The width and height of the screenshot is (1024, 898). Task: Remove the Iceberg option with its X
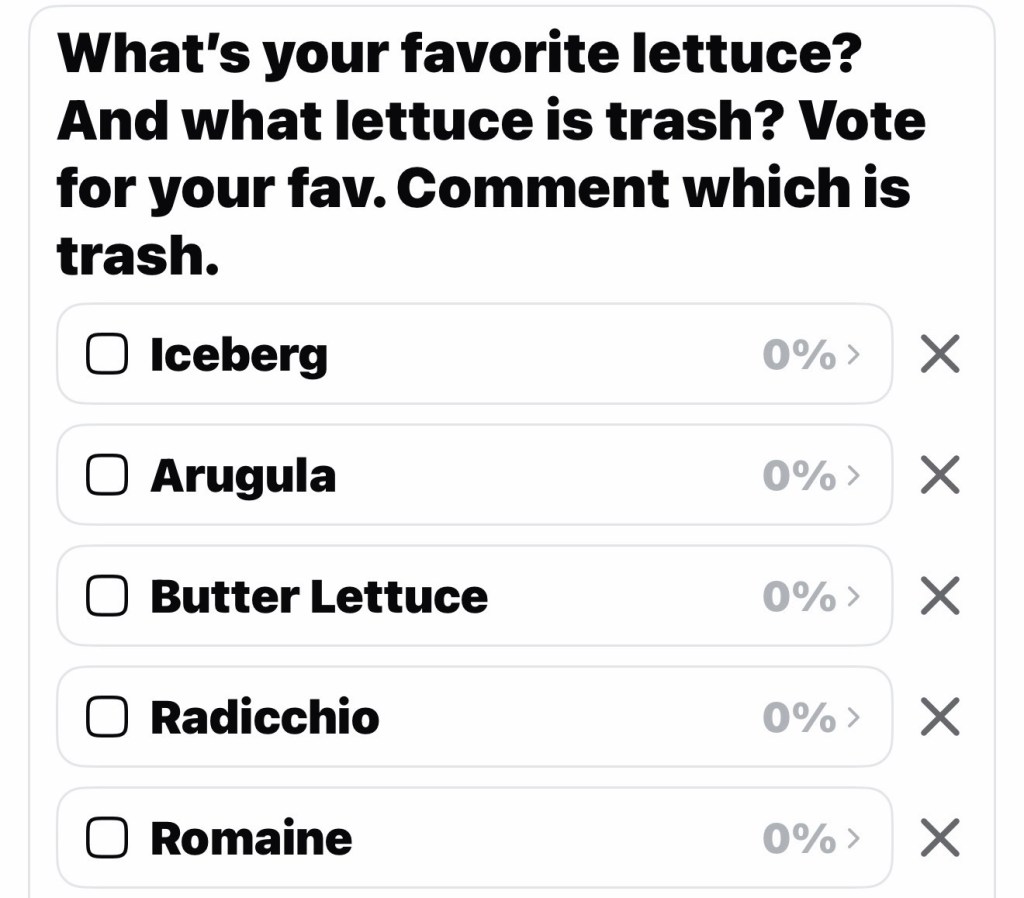point(939,354)
